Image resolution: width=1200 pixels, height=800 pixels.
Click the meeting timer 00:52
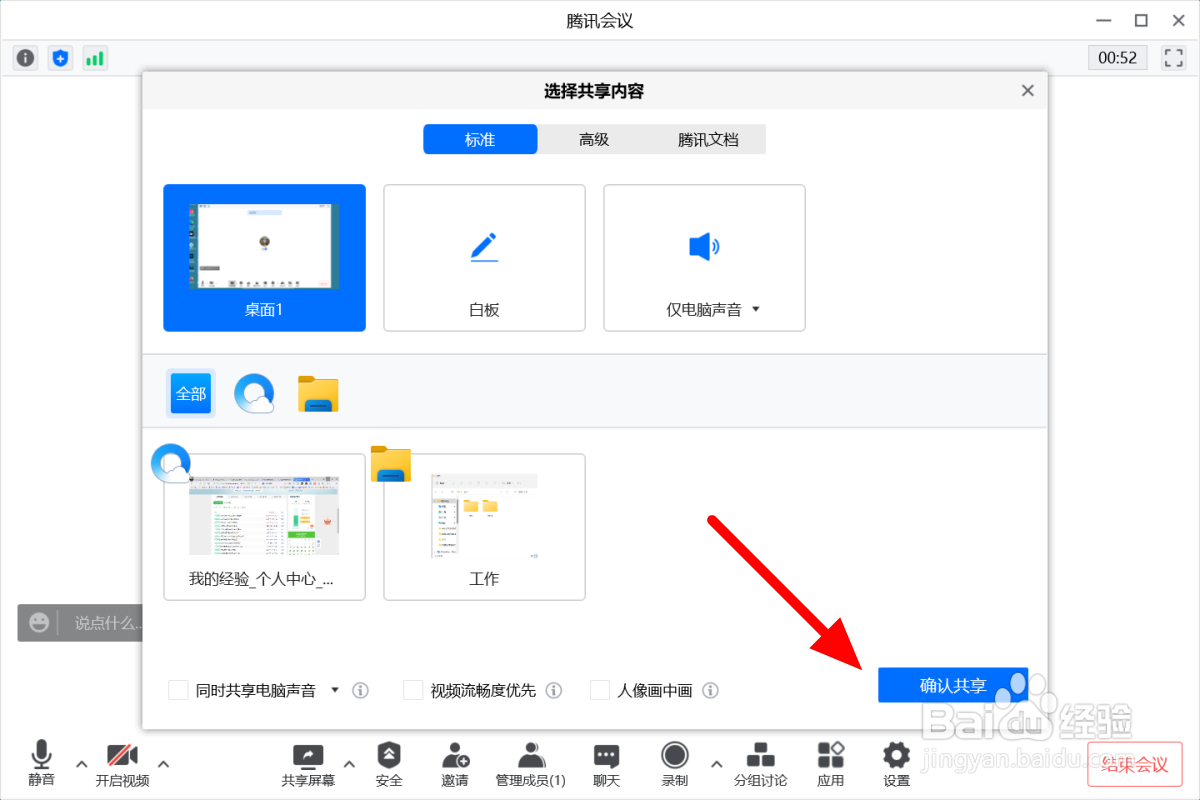pyautogui.click(x=1117, y=58)
